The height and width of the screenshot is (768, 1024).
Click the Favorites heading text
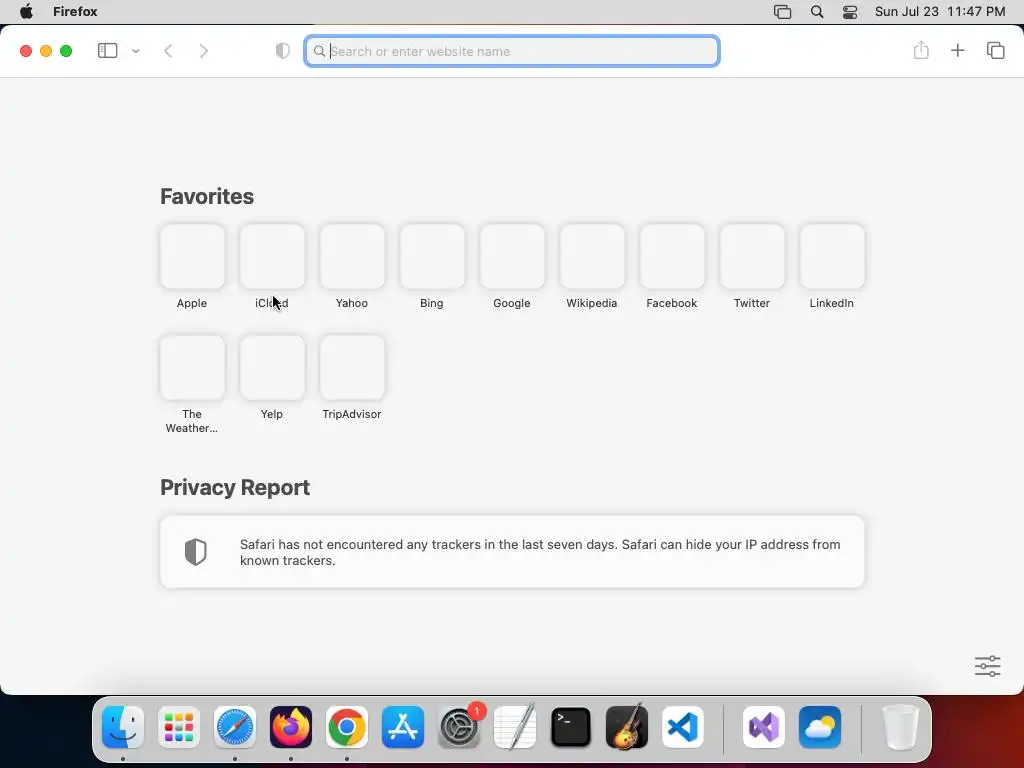point(207,197)
